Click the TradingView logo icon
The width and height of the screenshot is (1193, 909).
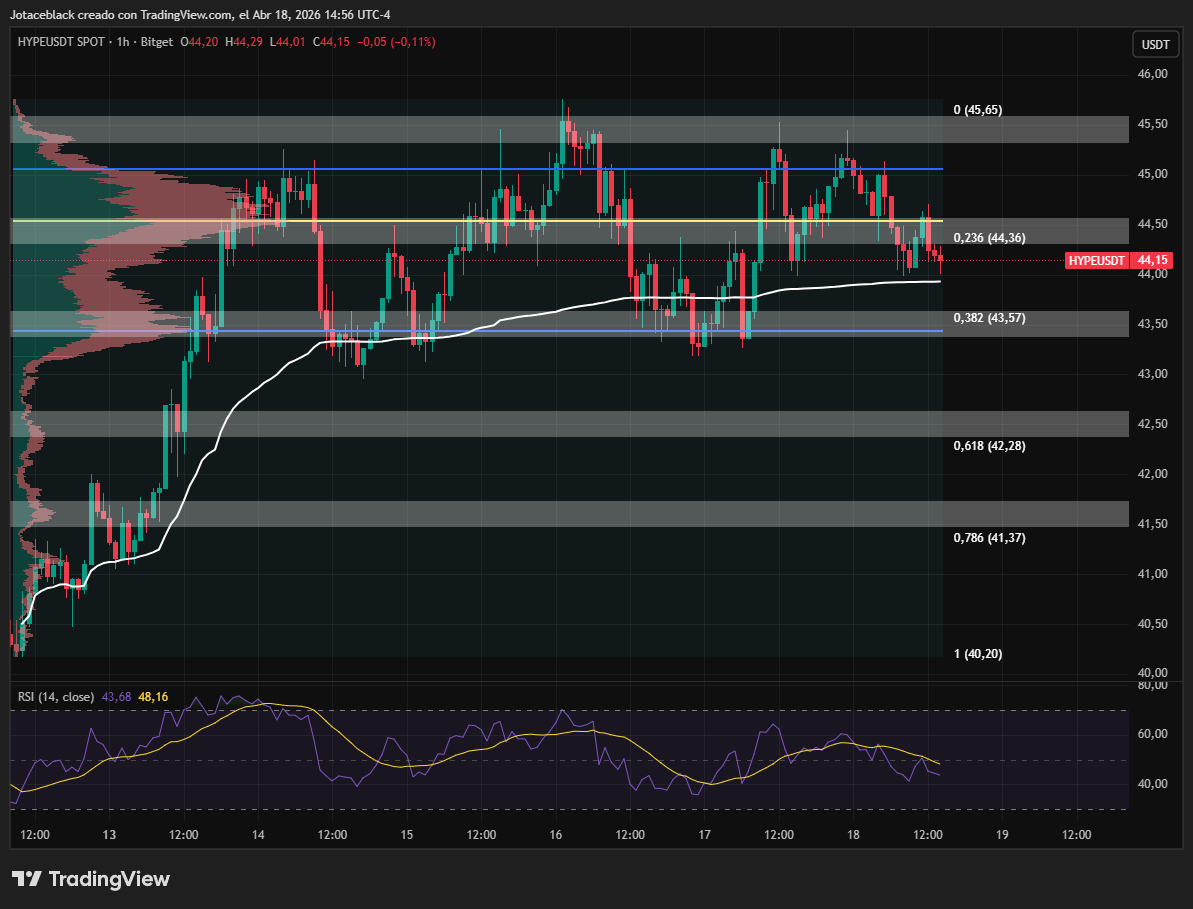(x=26, y=879)
